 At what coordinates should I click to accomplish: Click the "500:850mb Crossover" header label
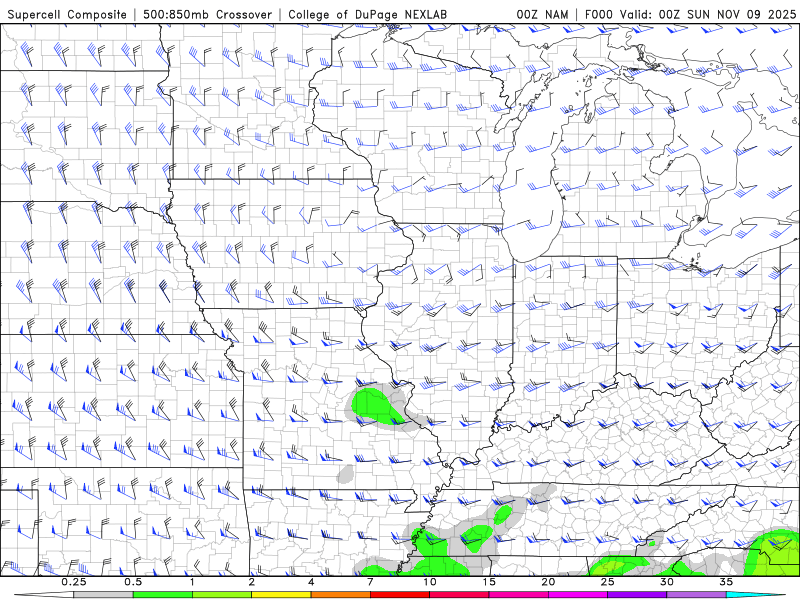[x=208, y=14]
